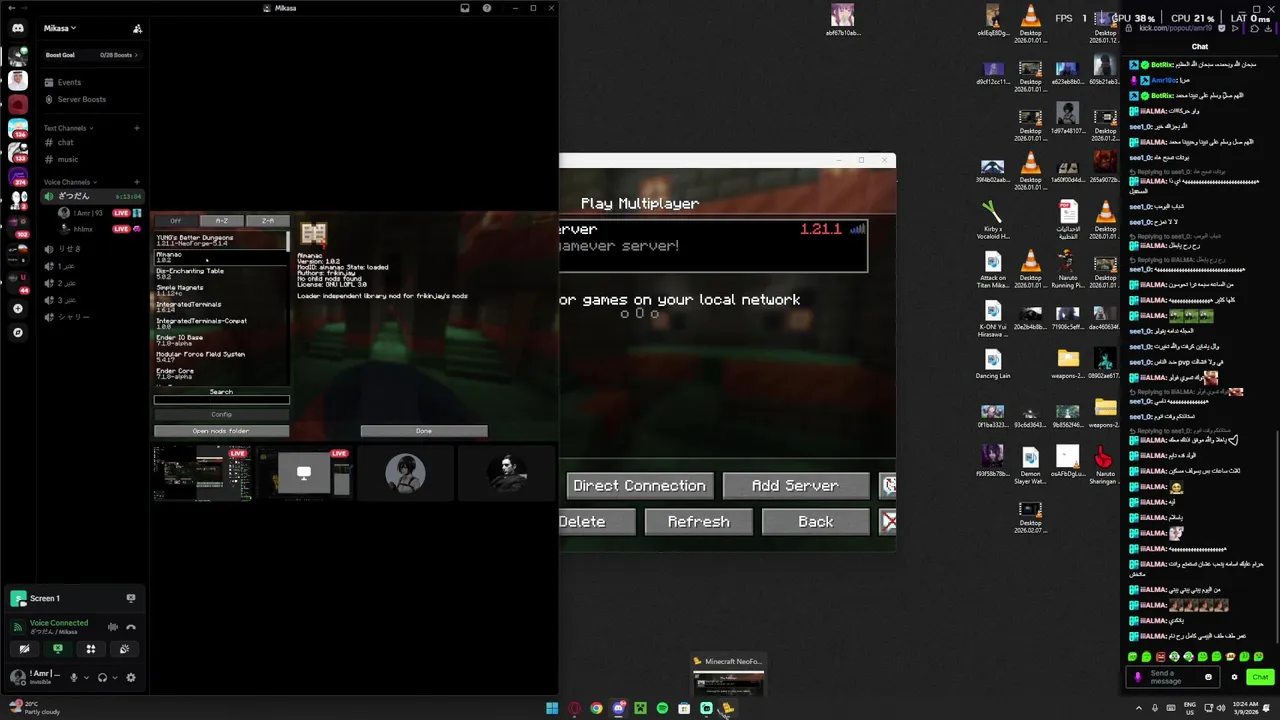Click Chrome icon in Windows taskbar
This screenshot has height=720, width=1280.
(596, 708)
